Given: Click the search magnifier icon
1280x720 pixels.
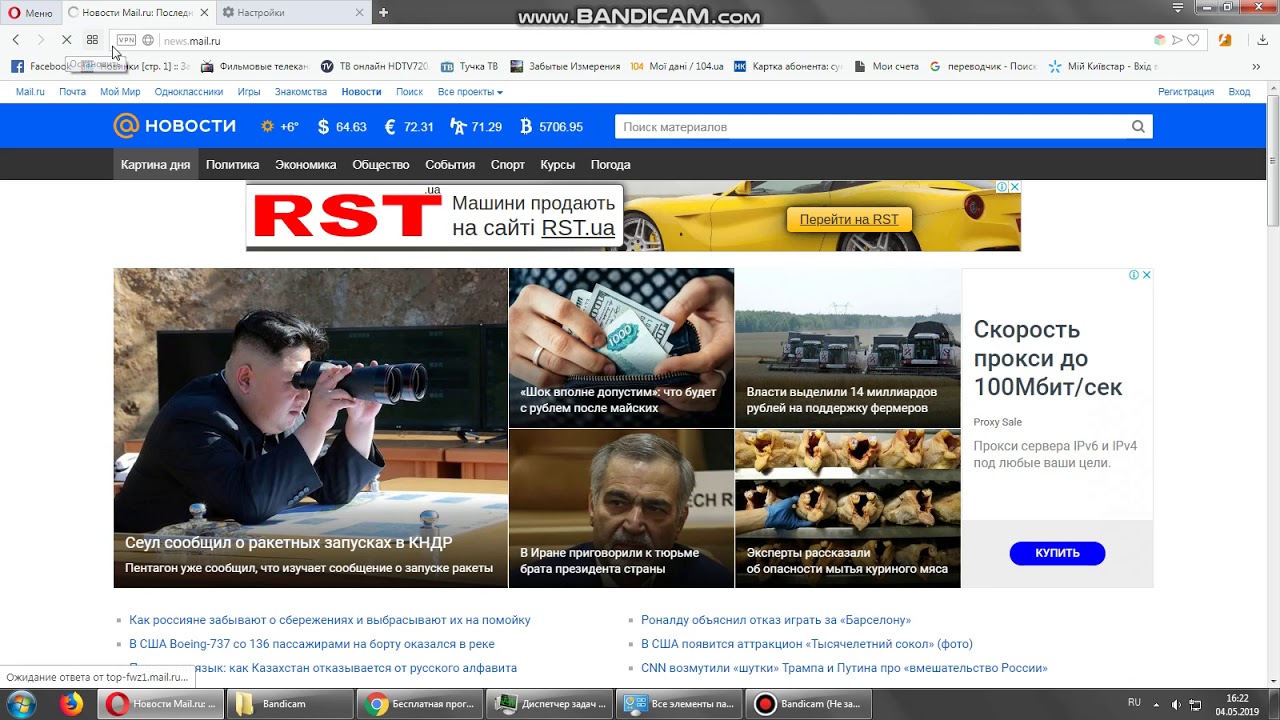Looking at the screenshot, I should 1138,127.
